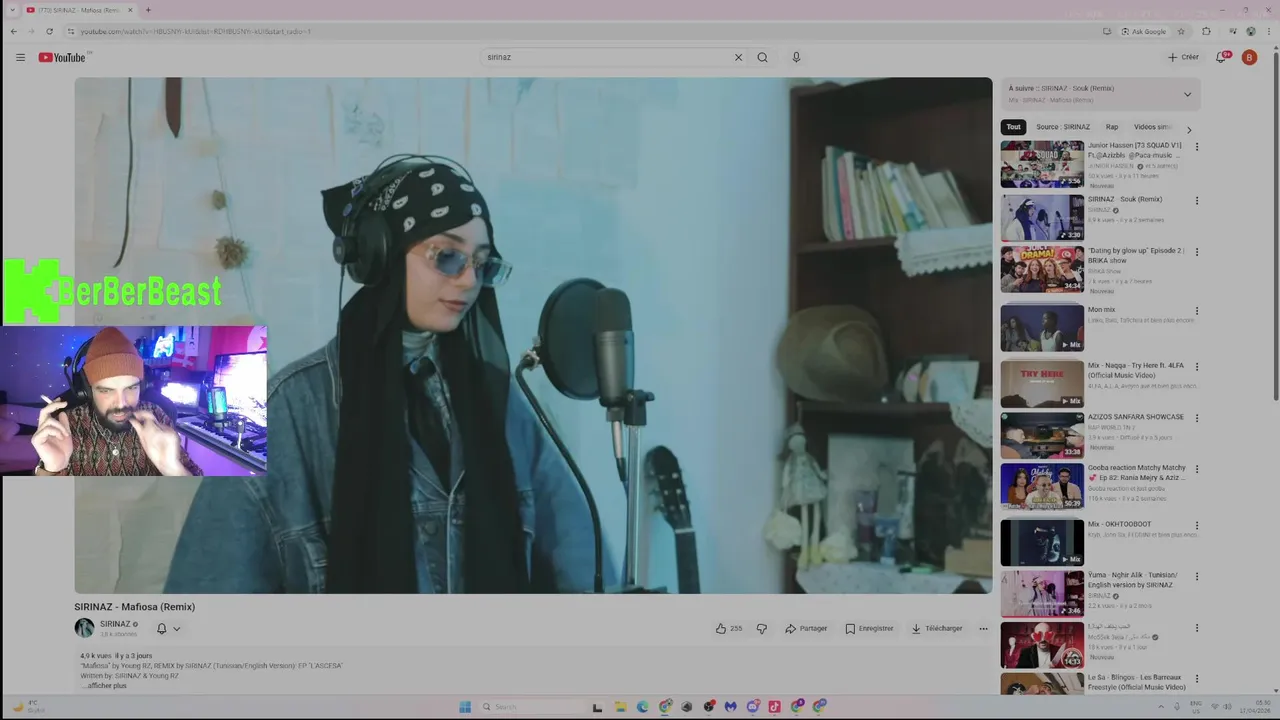Open more actions under the video
Viewport: 1280px width, 720px height.
[983, 628]
